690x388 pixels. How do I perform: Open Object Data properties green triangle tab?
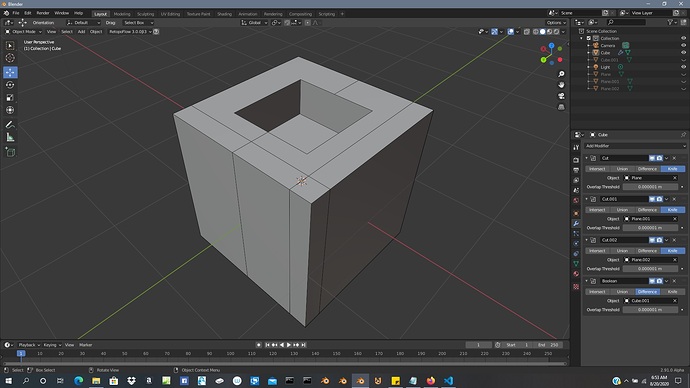coord(576,264)
